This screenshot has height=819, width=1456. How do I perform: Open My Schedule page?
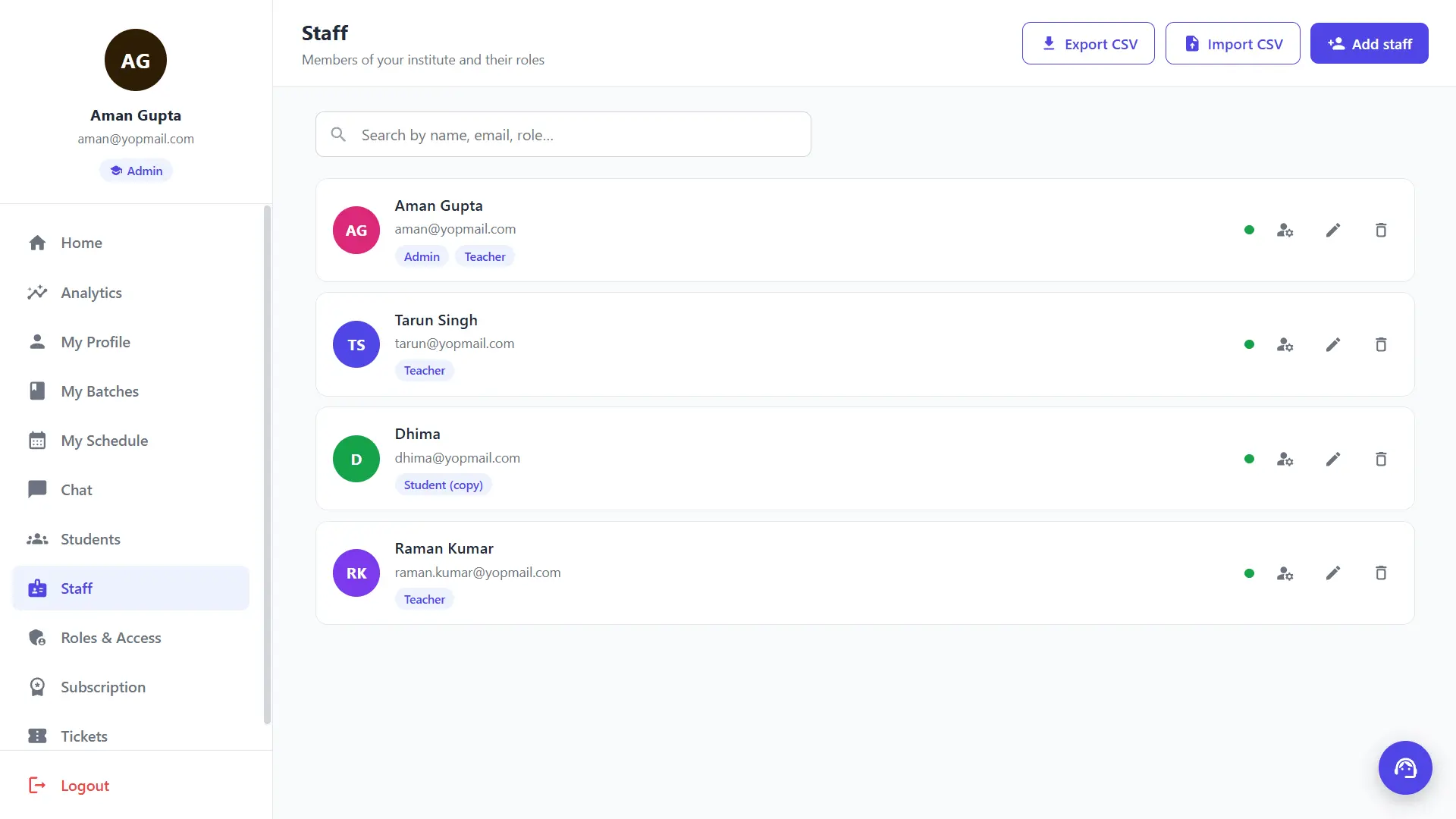(130, 441)
